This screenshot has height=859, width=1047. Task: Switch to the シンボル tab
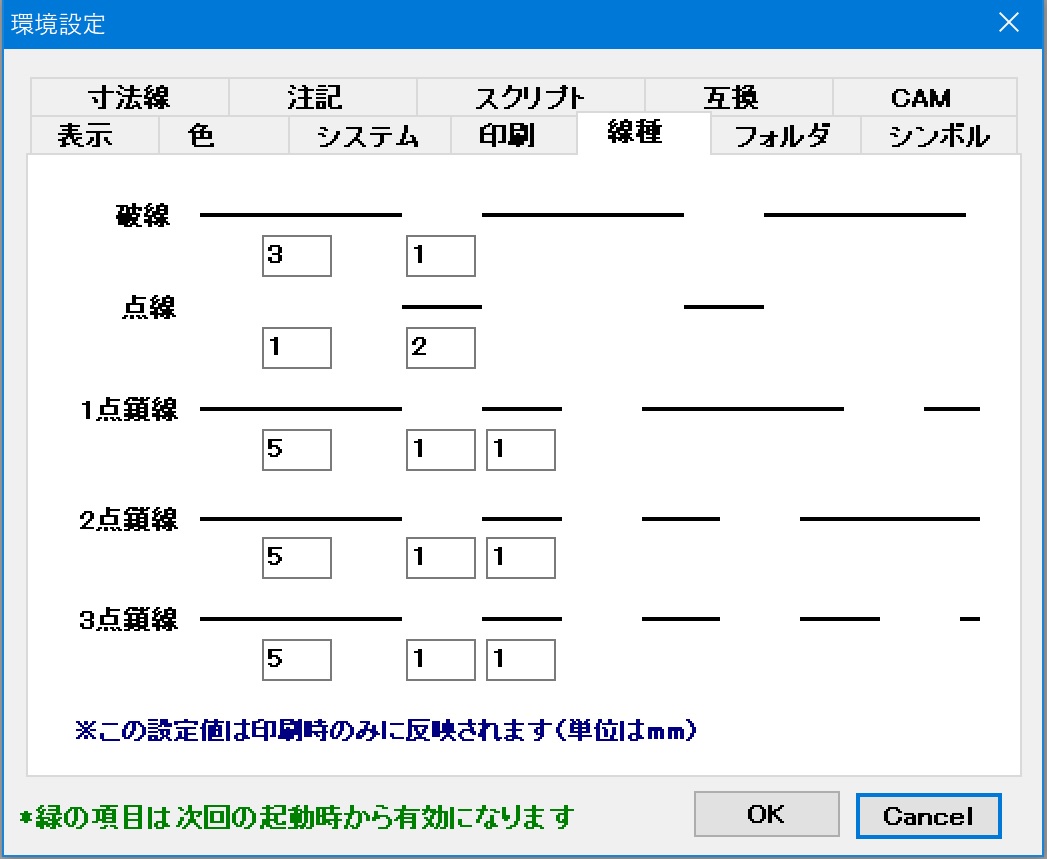938,136
